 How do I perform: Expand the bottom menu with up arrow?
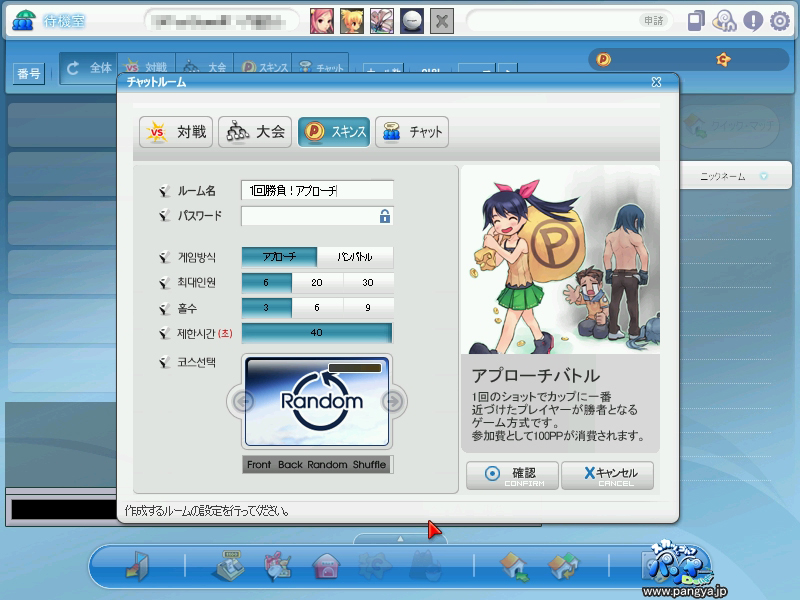click(401, 539)
